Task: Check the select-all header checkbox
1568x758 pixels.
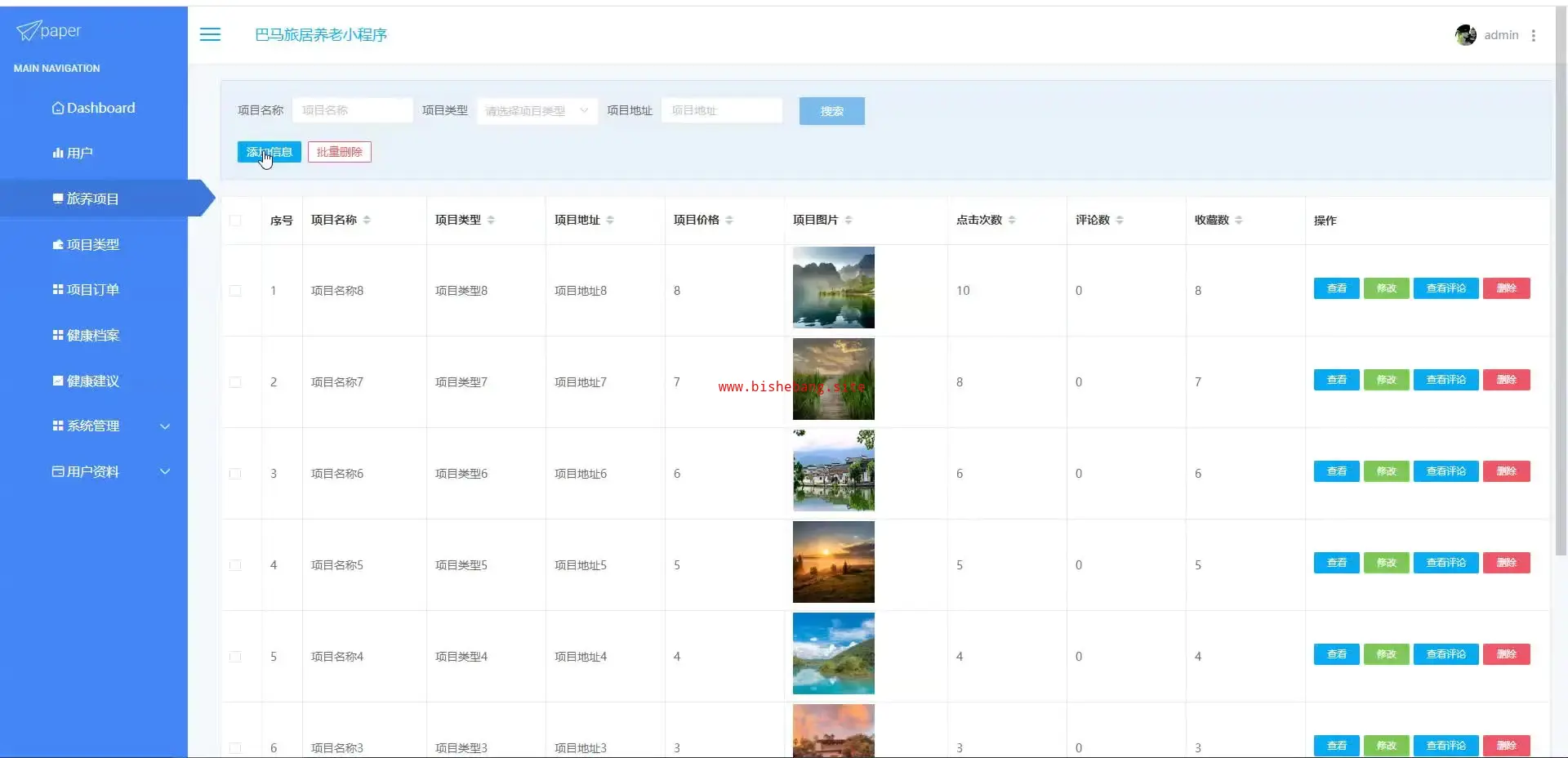Action: tap(235, 221)
